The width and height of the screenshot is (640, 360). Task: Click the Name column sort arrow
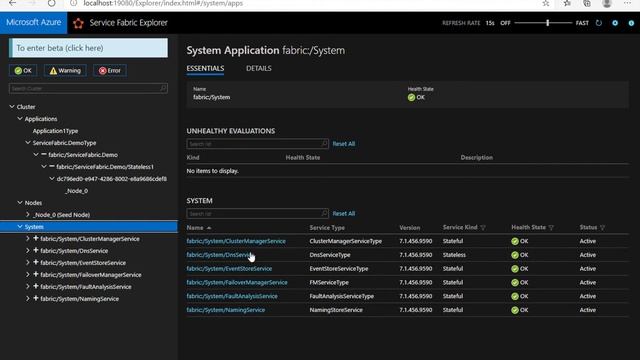point(209,228)
